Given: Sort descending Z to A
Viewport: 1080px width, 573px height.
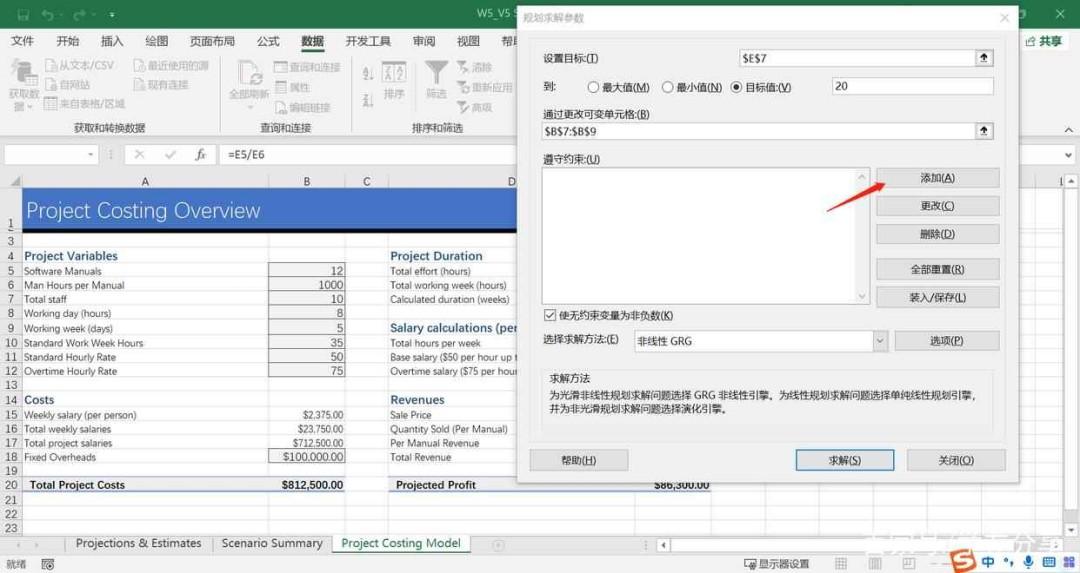Looking at the screenshot, I should pyautogui.click(x=368, y=101).
